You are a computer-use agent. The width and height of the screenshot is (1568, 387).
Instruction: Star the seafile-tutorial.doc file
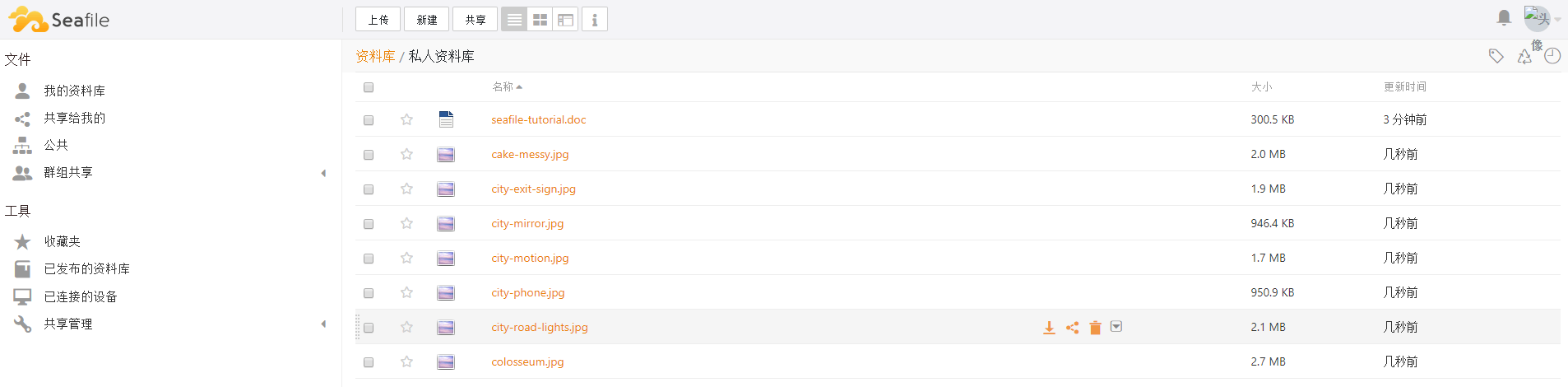pos(406,119)
